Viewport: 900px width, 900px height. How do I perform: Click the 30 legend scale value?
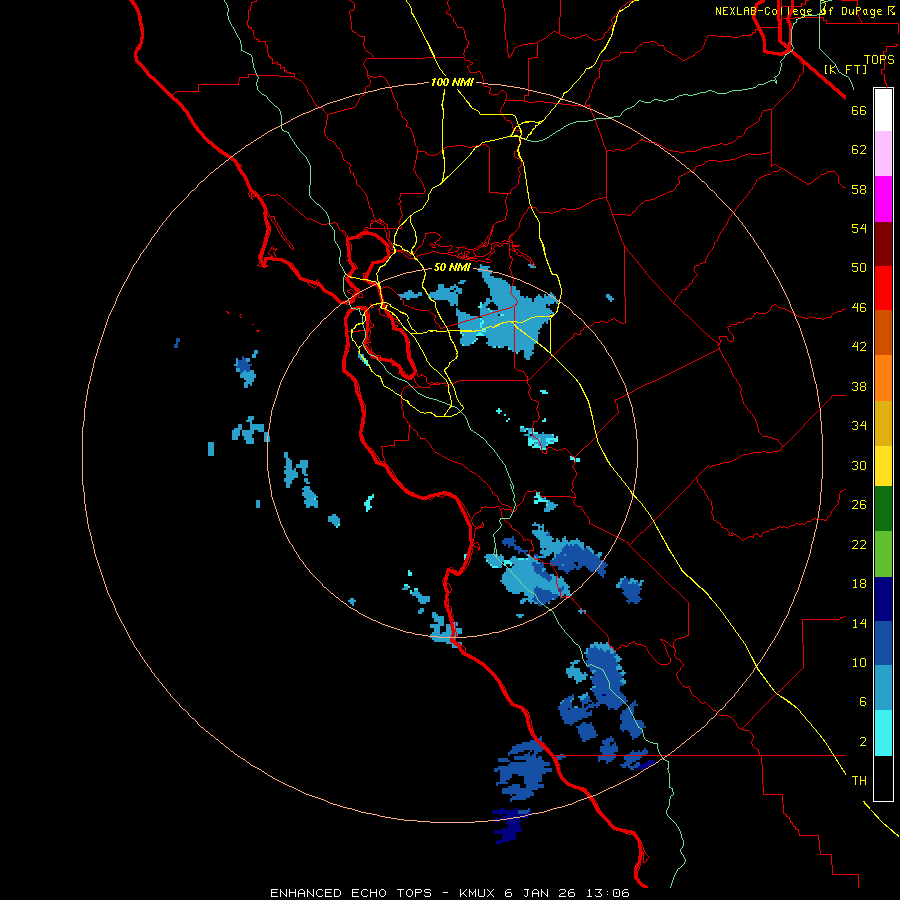(859, 465)
